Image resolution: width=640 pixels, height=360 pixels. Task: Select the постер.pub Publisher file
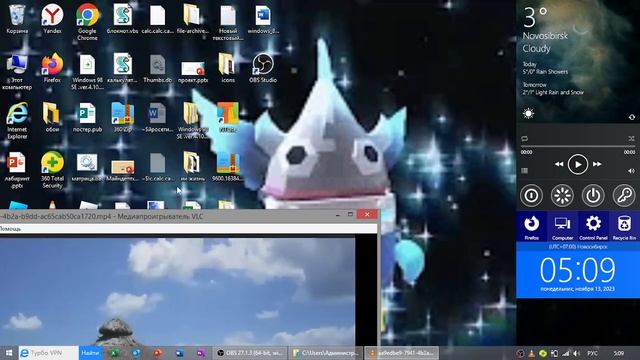87,118
